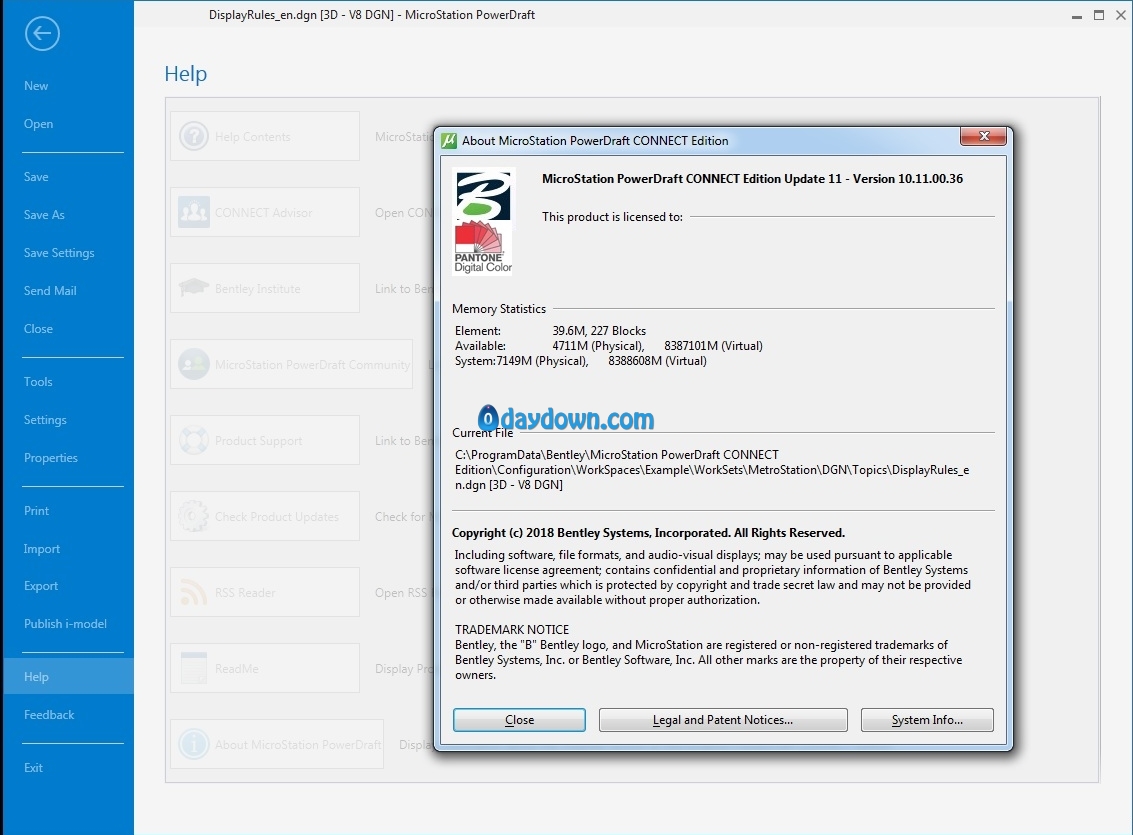
Task: Open MicroStation PowerDraft Community label
Action: (x=312, y=365)
